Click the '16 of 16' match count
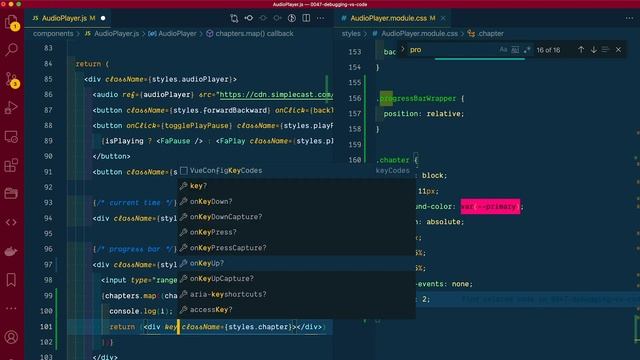Viewport: 640px width, 360px height. tap(548, 50)
